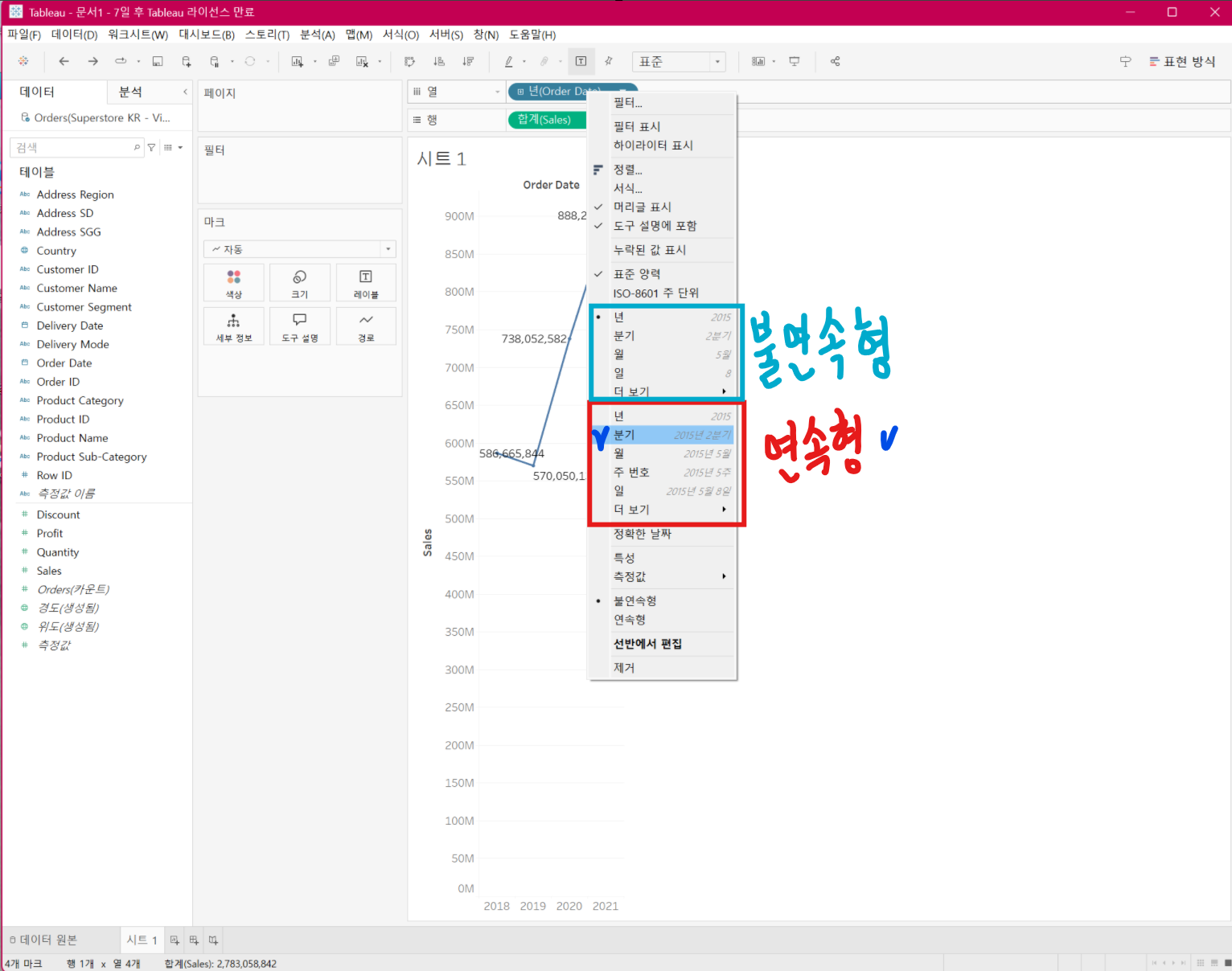Image resolution: width=1232 pixels, height=971 pixels.
Task: Select continuous 월 option showing 2015년 5월
Action: pos(663,453)
